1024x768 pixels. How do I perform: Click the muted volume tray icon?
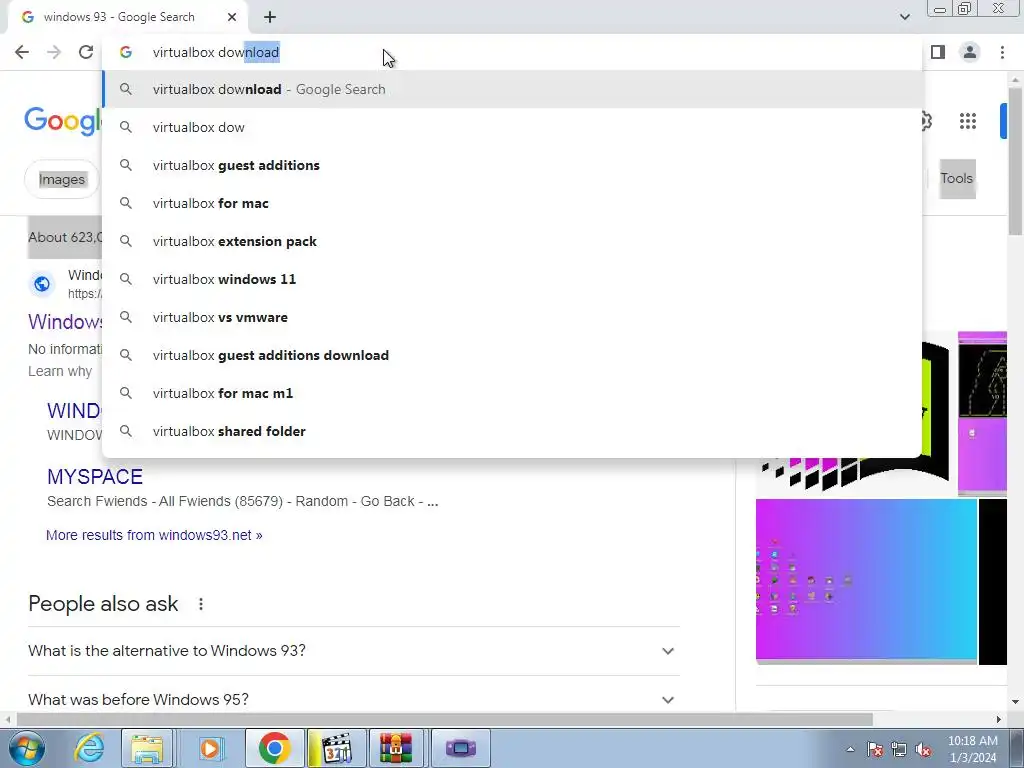pyautogui.click(x=923, y=750)
